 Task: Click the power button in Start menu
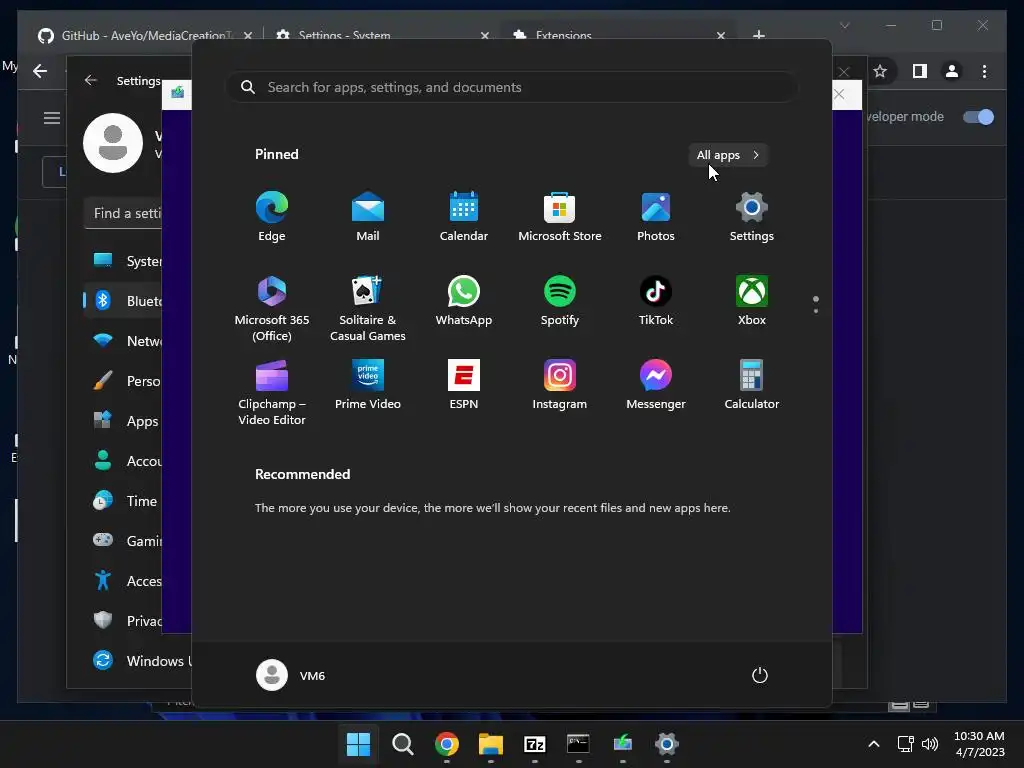click(760, 675)
